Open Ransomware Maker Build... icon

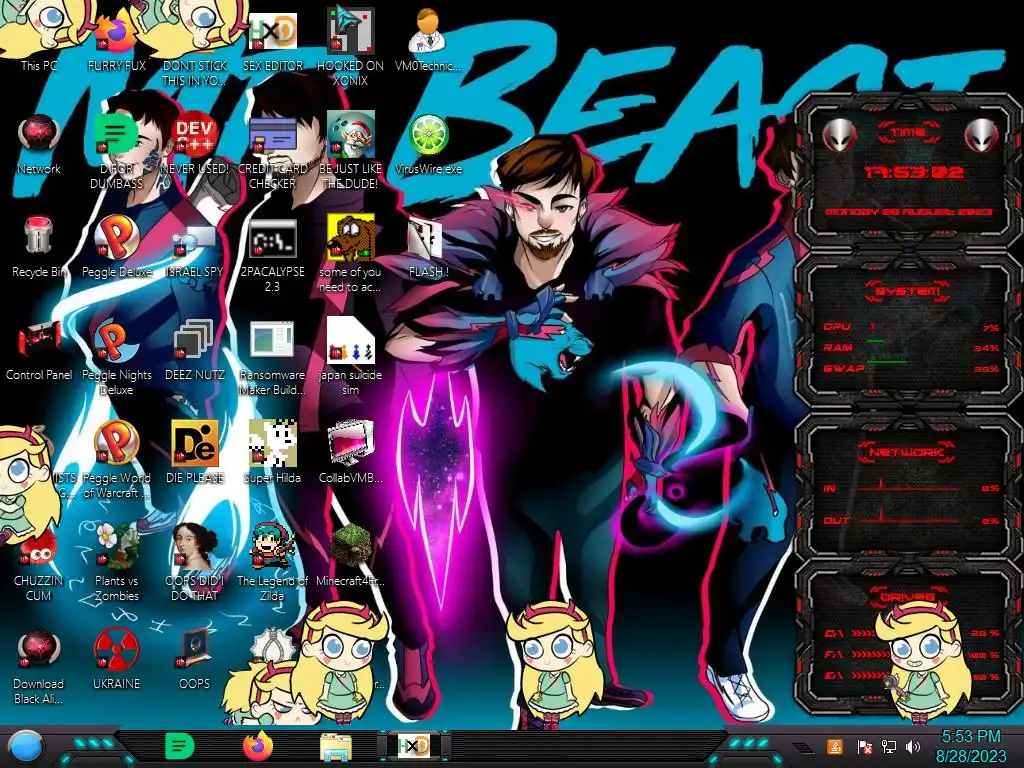coord(273,358)
